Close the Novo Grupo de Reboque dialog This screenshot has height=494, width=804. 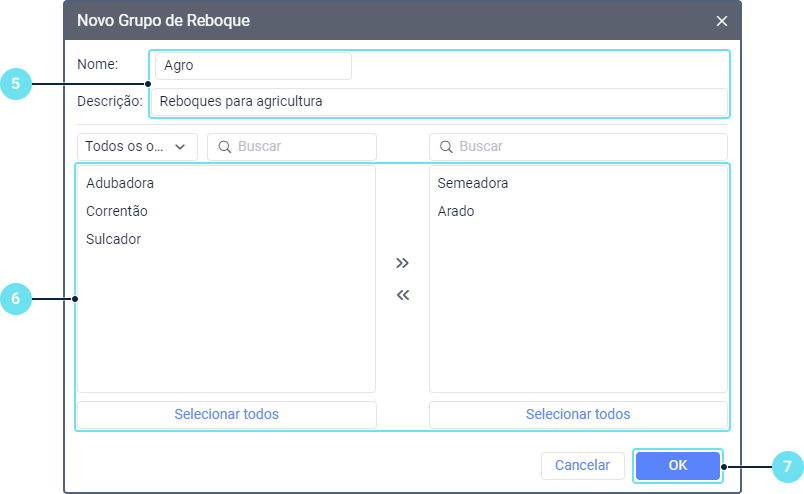(x=722, y=20)
